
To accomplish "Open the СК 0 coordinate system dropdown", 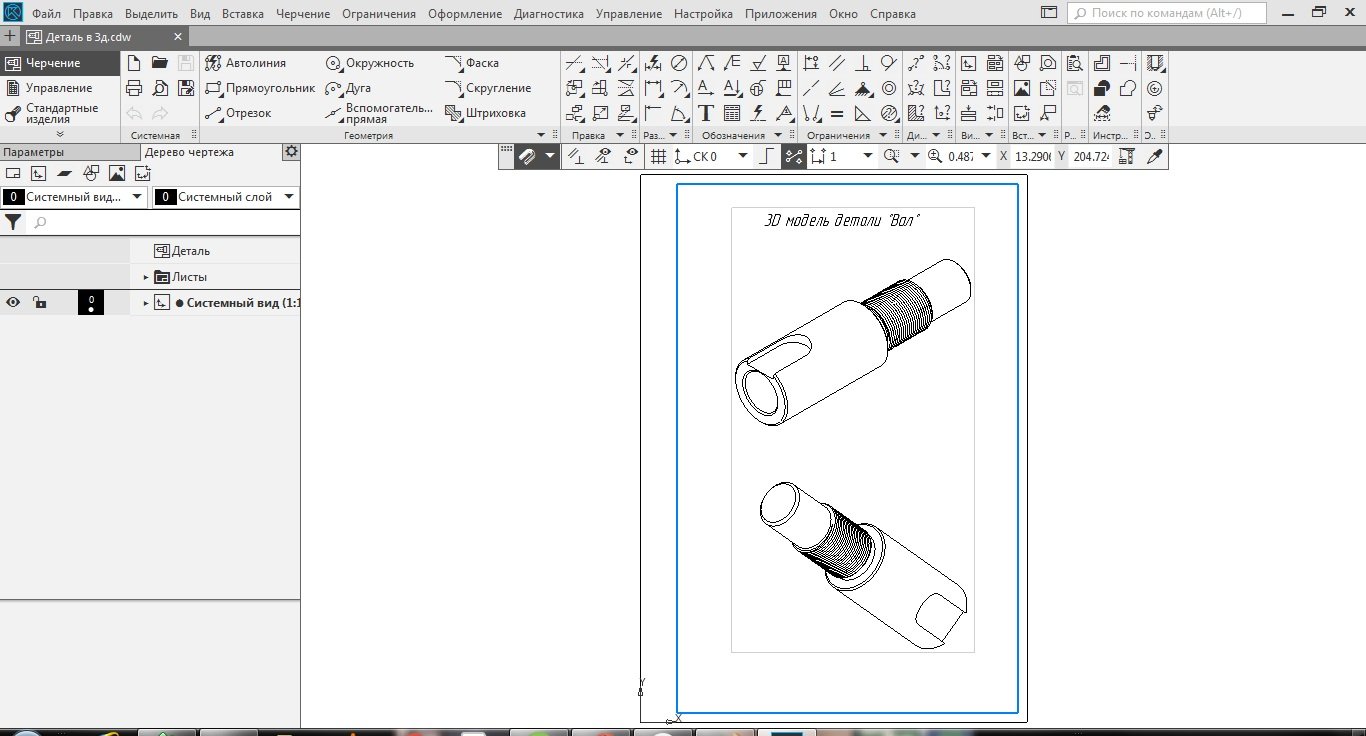I will click(x=742, y=156).
